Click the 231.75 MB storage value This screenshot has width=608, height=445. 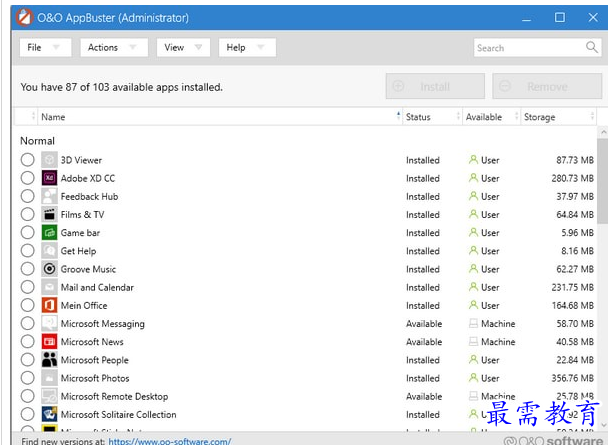(572, 287)
